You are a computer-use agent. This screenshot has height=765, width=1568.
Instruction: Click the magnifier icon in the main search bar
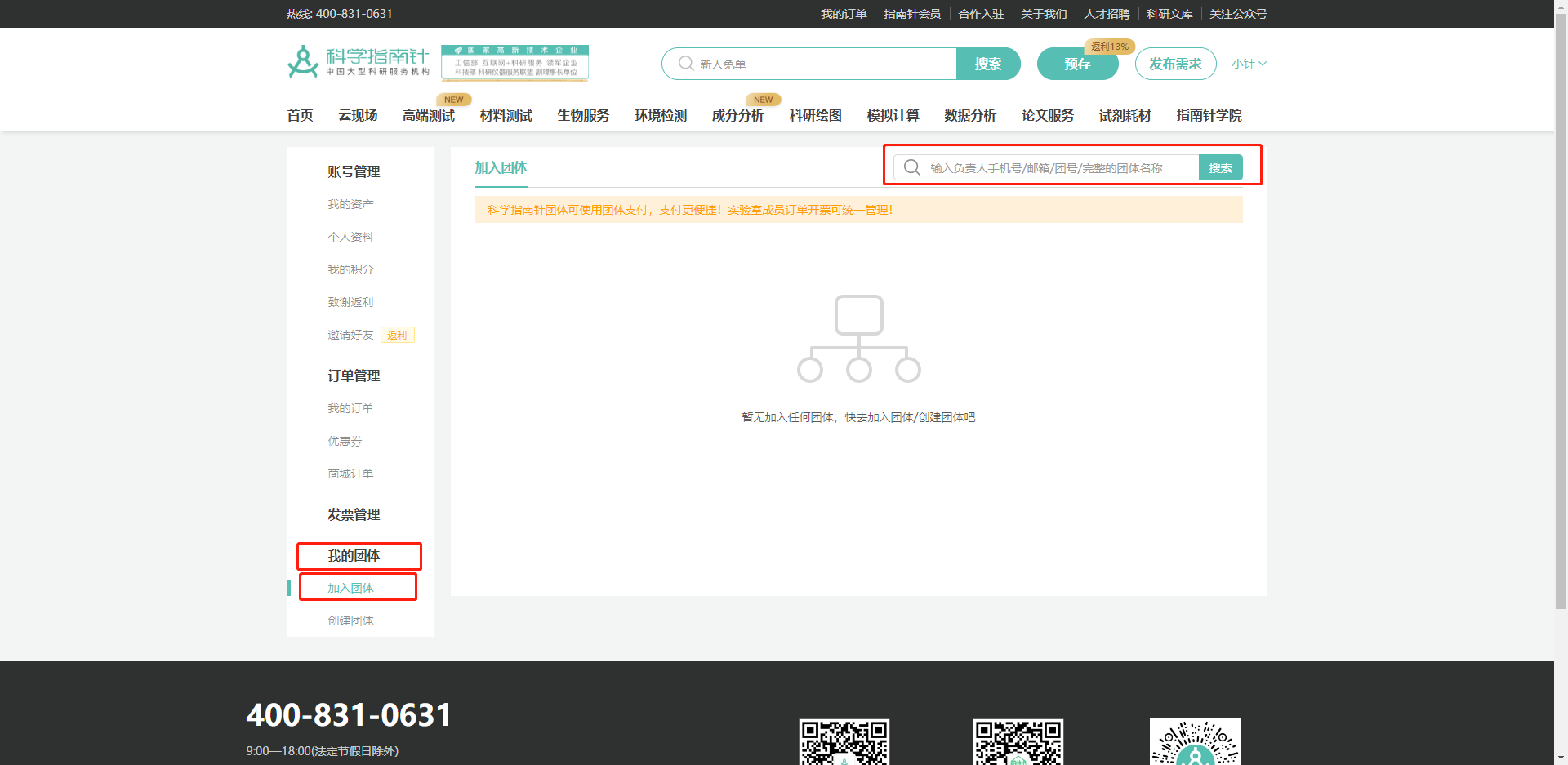[685, 63]
